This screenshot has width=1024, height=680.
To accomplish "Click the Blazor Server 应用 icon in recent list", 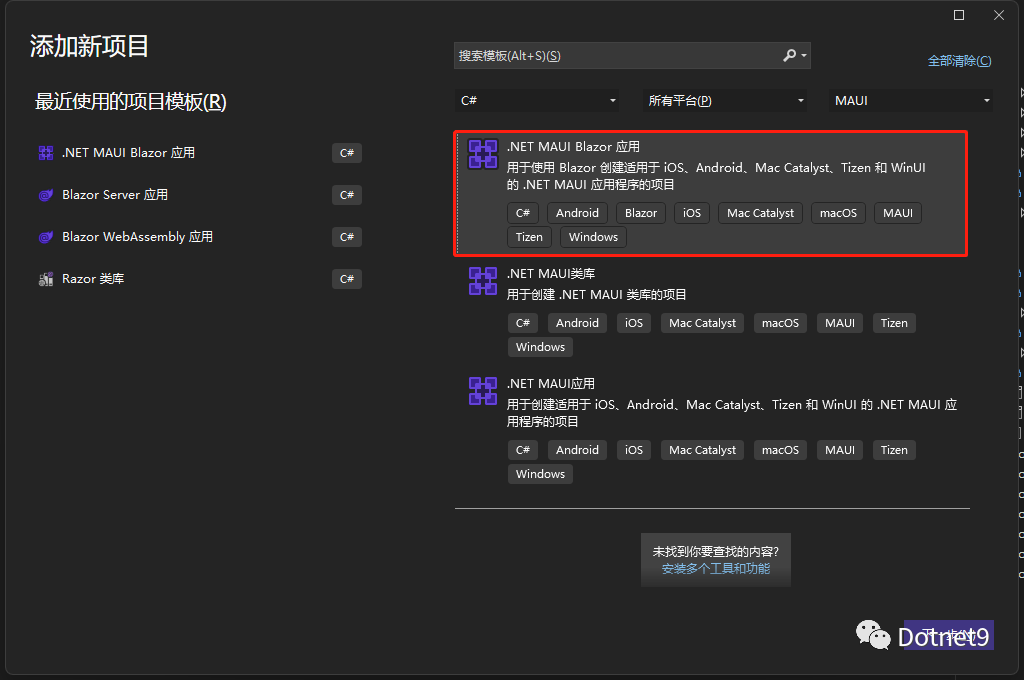I will (x=46, y=195).
